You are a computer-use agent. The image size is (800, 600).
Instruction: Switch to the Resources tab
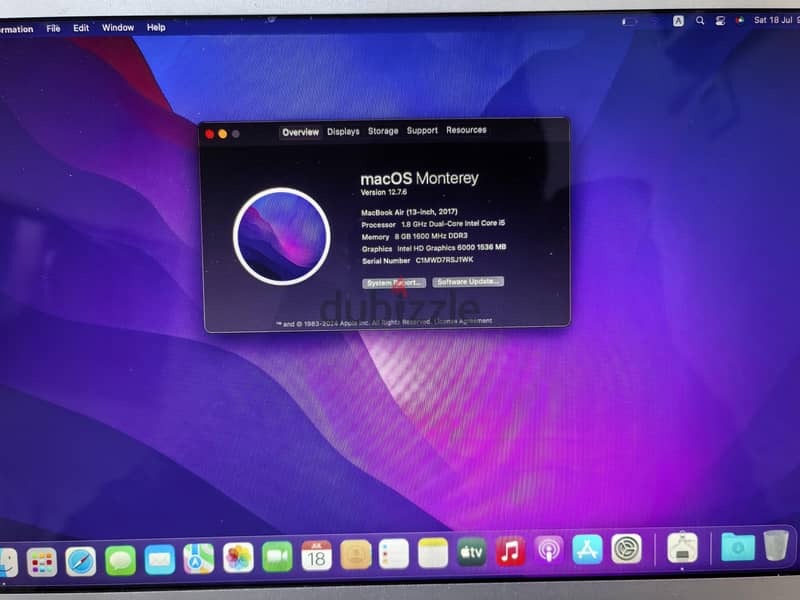[466, 130]
